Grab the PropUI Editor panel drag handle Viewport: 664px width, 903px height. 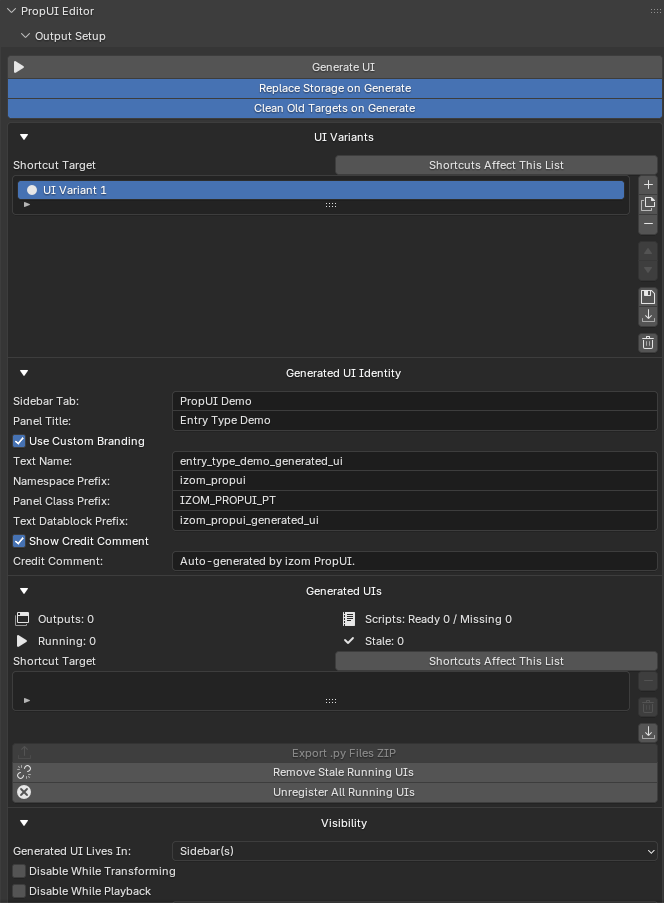coord(655,11)
